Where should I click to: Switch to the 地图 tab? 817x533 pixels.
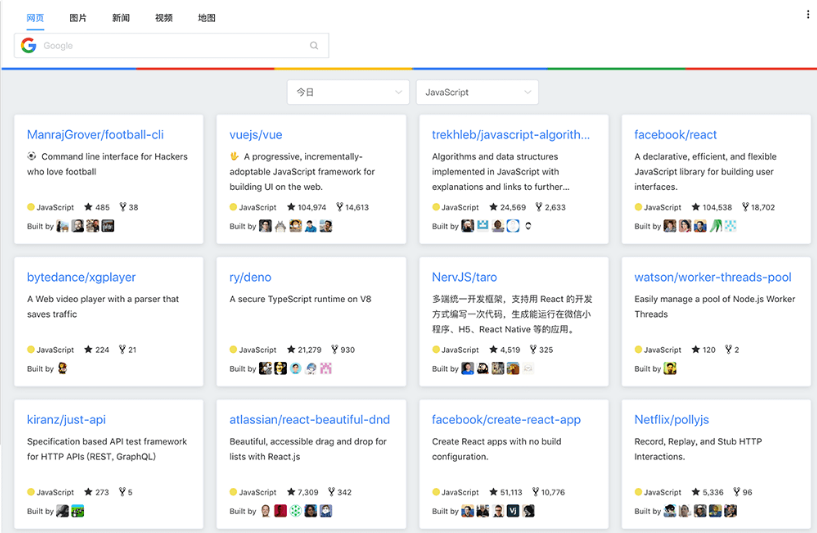point(206,18)
